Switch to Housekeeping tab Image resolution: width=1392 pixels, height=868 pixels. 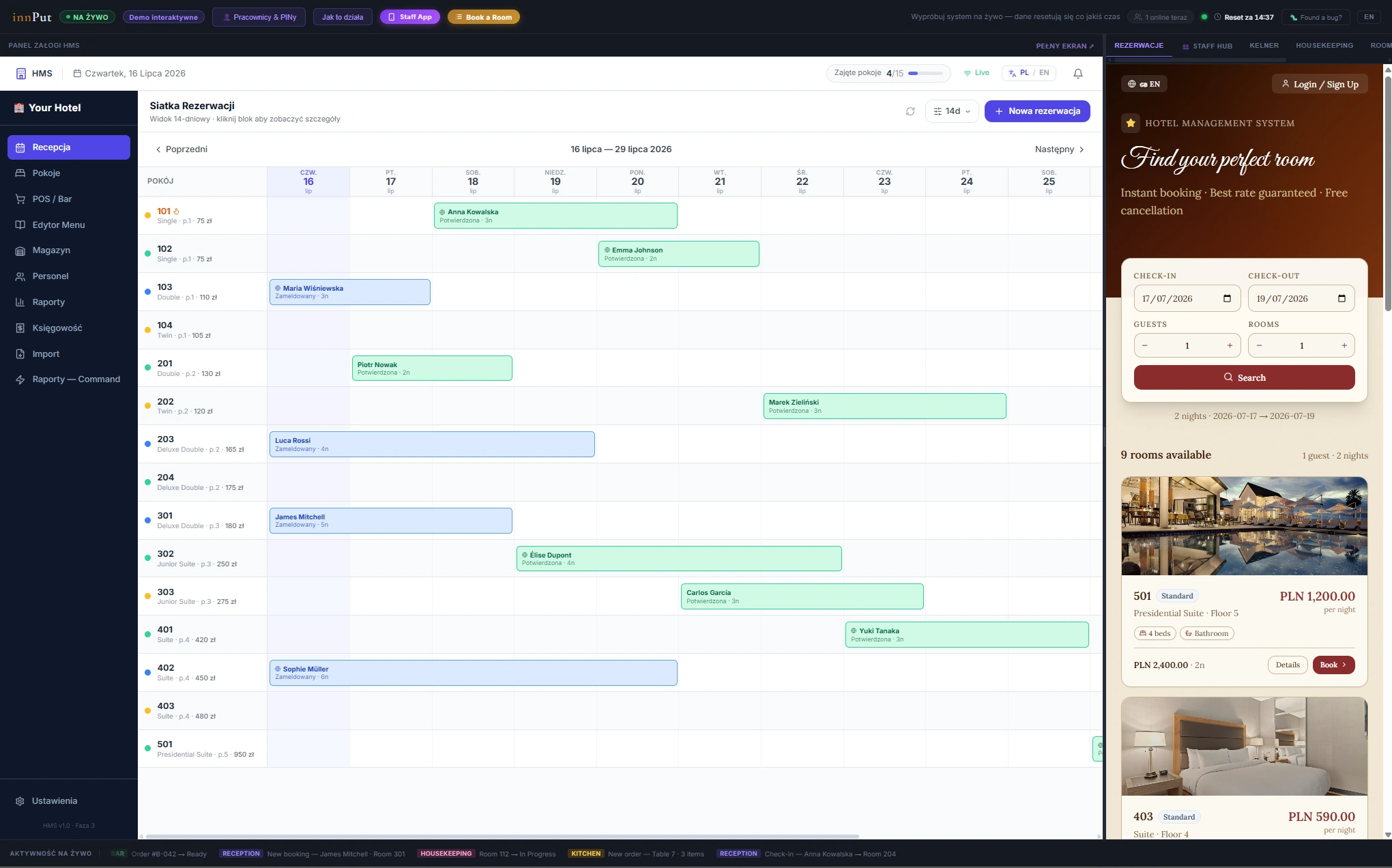1324,46
